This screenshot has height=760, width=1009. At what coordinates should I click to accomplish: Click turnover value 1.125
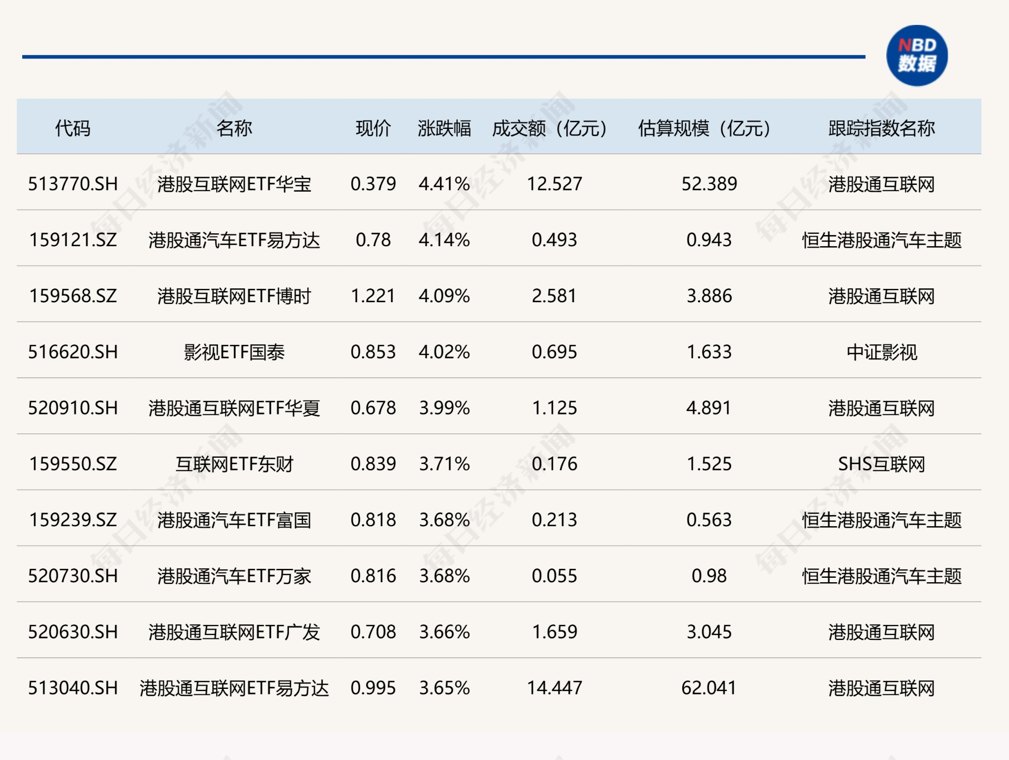coord(555,408)
